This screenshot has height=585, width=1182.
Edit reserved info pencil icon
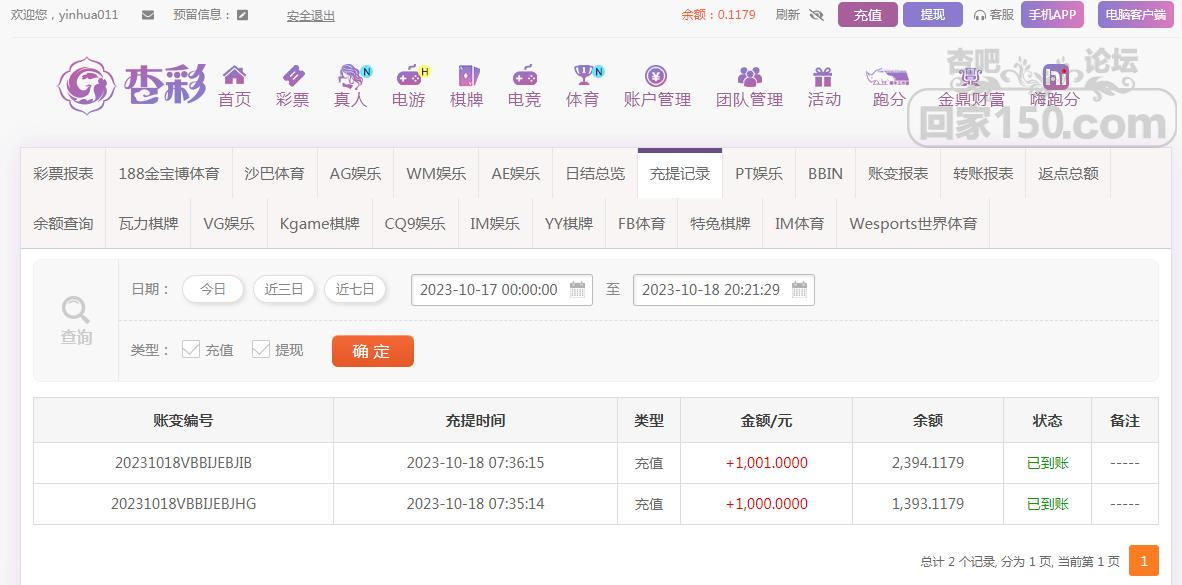pyautogui.click(x=242, y=14)
